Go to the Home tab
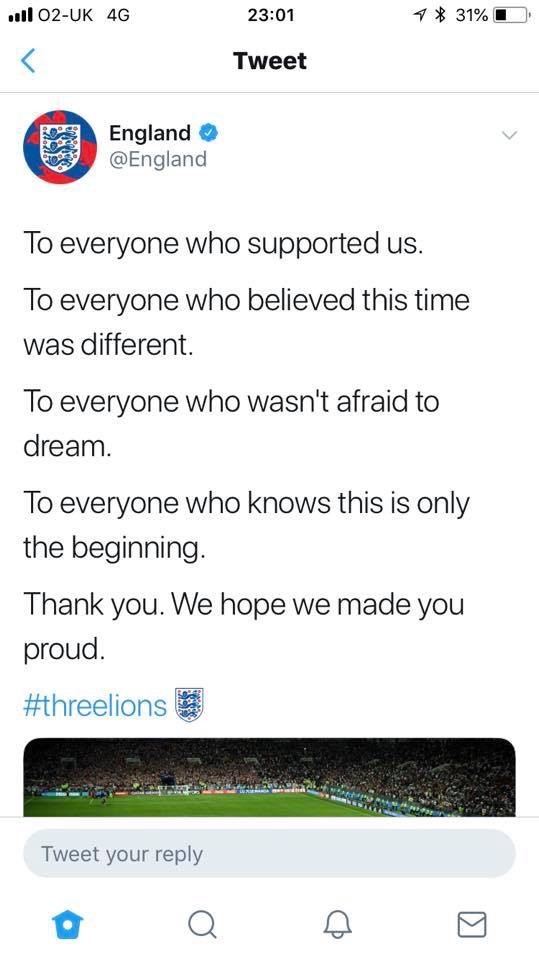Image resolution: width=539 pixels, height=960 pixels. (x=66, y=924)
